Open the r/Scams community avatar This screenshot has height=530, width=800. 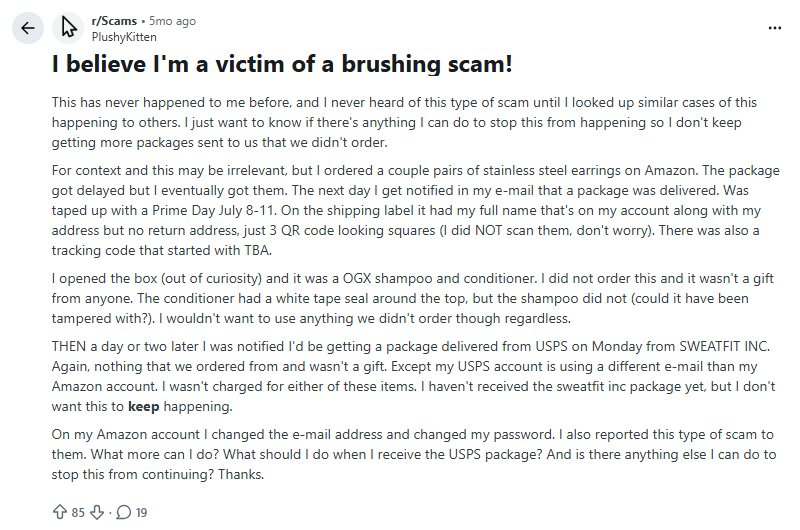click(x=68, y=27)
